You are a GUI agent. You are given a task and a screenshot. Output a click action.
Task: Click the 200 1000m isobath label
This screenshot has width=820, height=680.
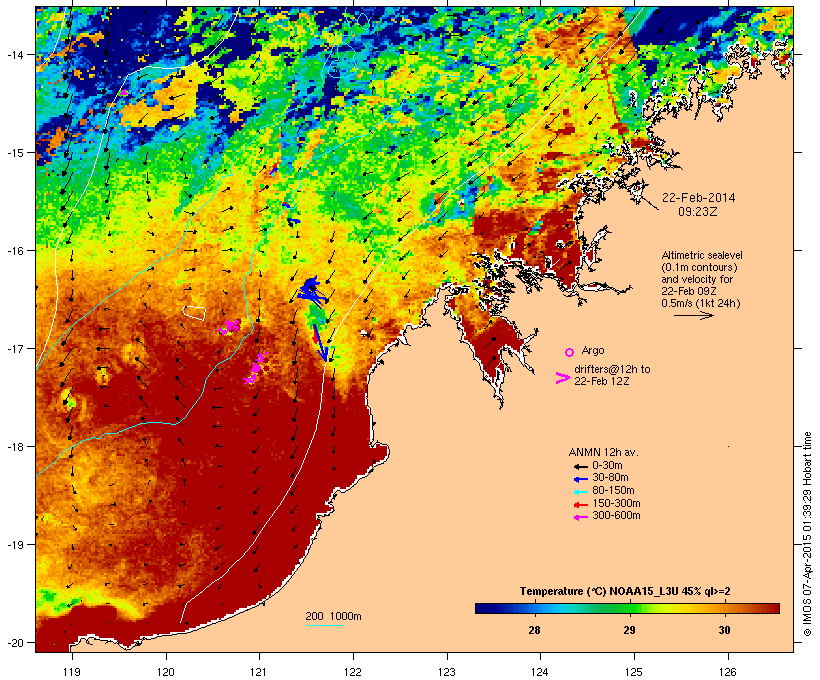[x=333, y=616]
